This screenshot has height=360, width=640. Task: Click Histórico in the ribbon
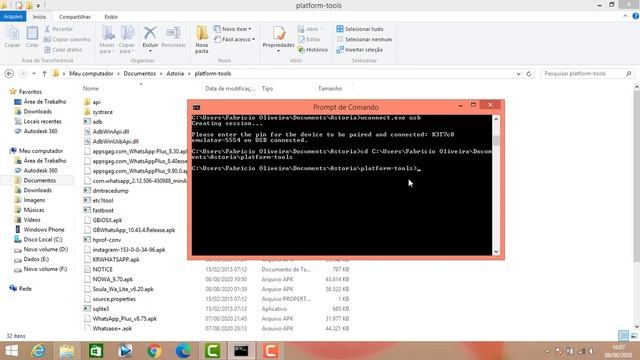pyautogui.click(x=313, y=49)
